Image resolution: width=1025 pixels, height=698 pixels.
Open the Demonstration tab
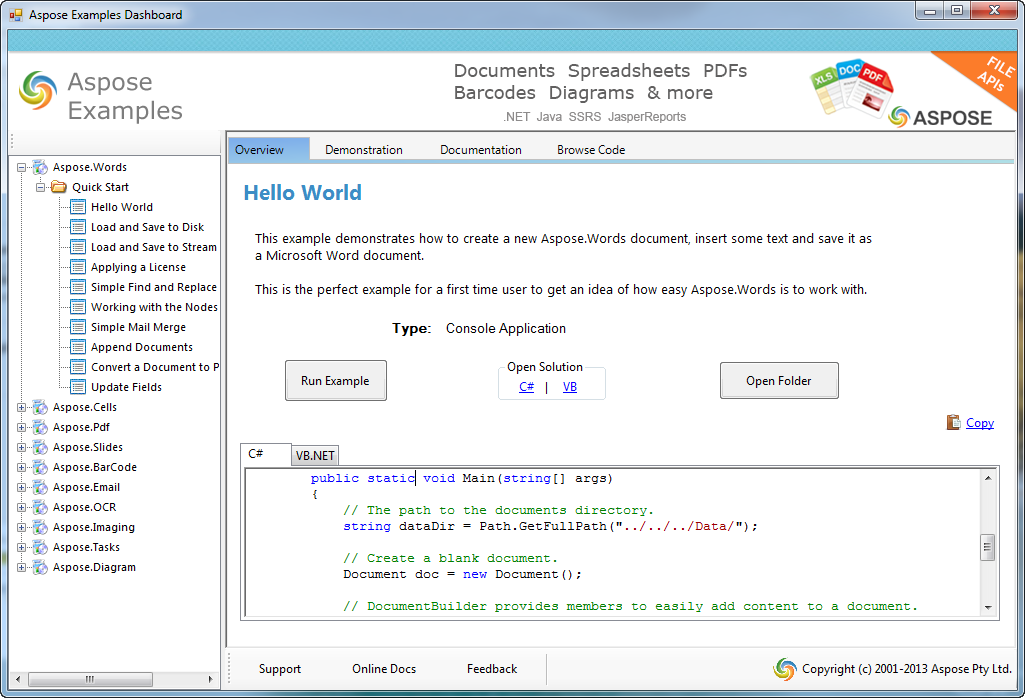click(364, 150)
